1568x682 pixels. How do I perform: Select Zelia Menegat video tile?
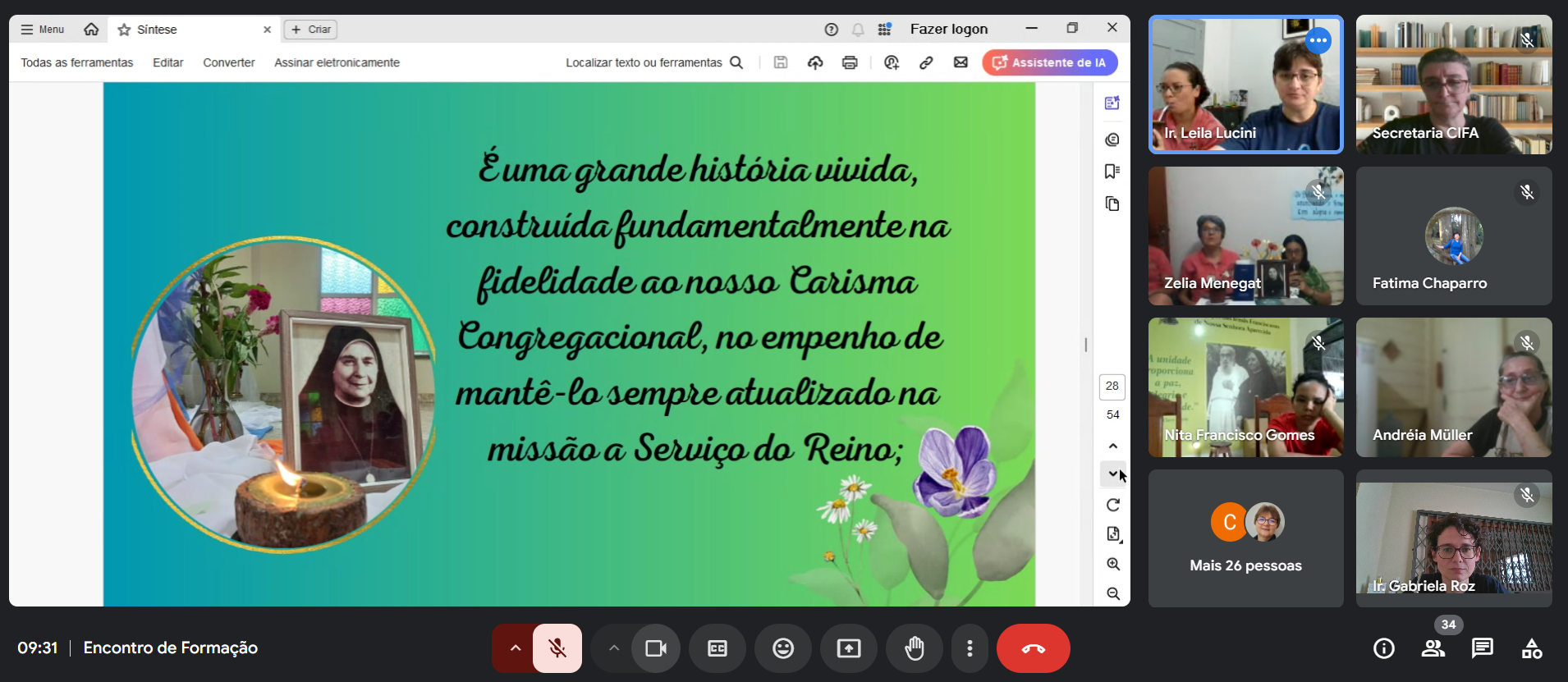pyautogui.click(x=1246, y=236)
